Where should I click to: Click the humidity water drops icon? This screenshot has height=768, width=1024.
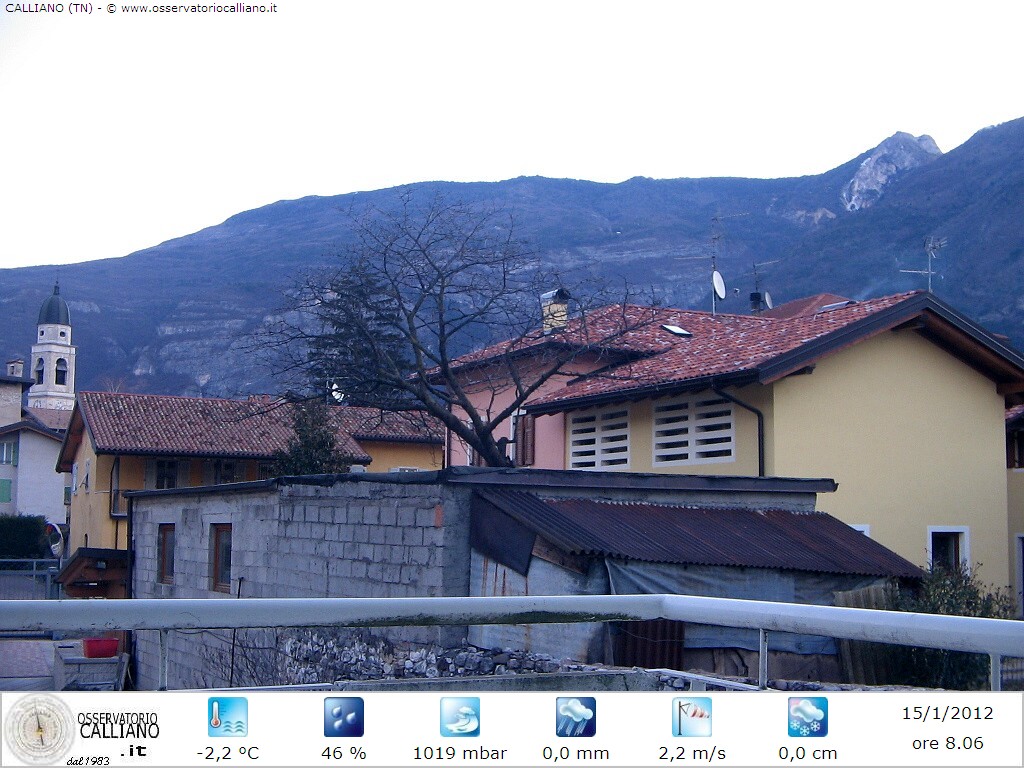[x=344, y=717]
